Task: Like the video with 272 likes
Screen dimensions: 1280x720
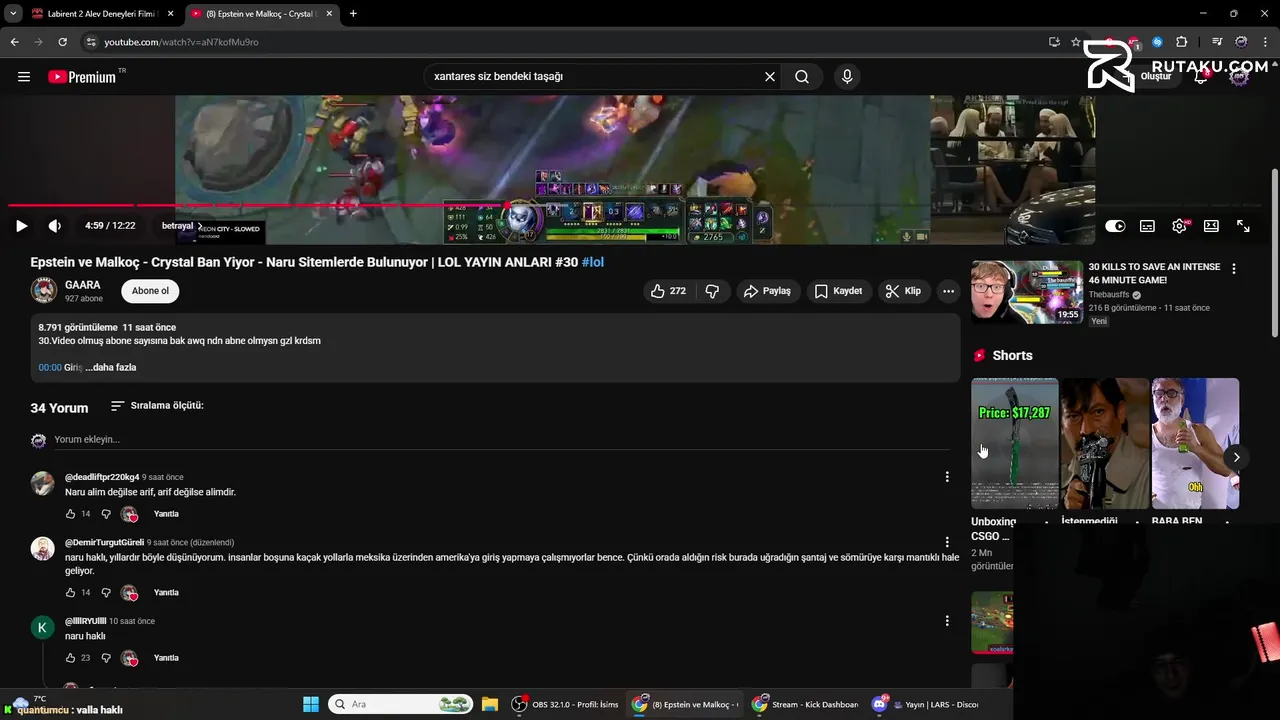Action: (x=668, y=291)
